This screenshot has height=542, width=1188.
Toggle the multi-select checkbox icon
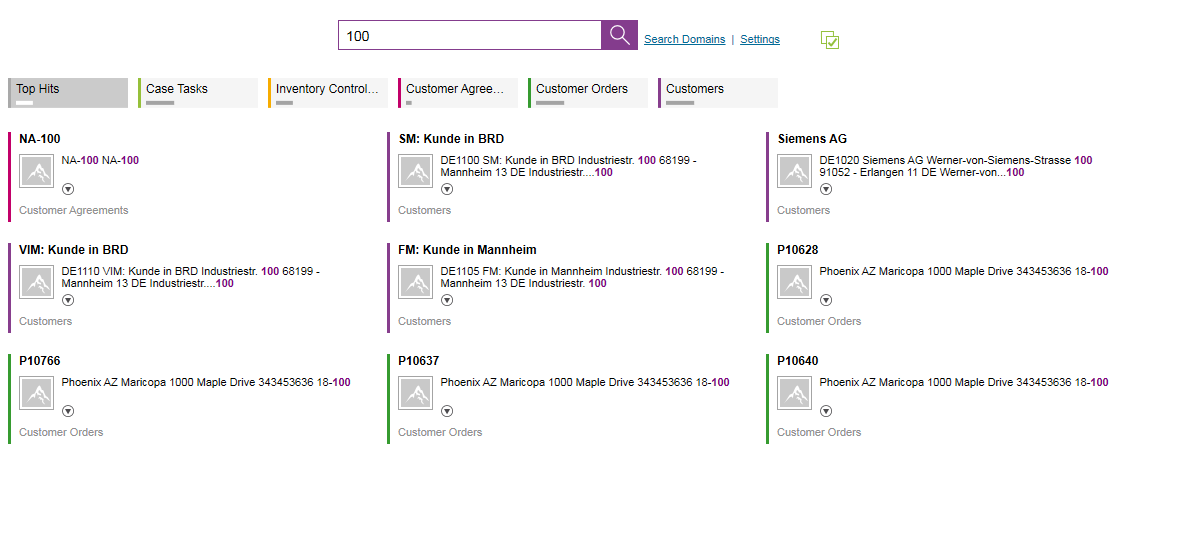tap(829, 40)
